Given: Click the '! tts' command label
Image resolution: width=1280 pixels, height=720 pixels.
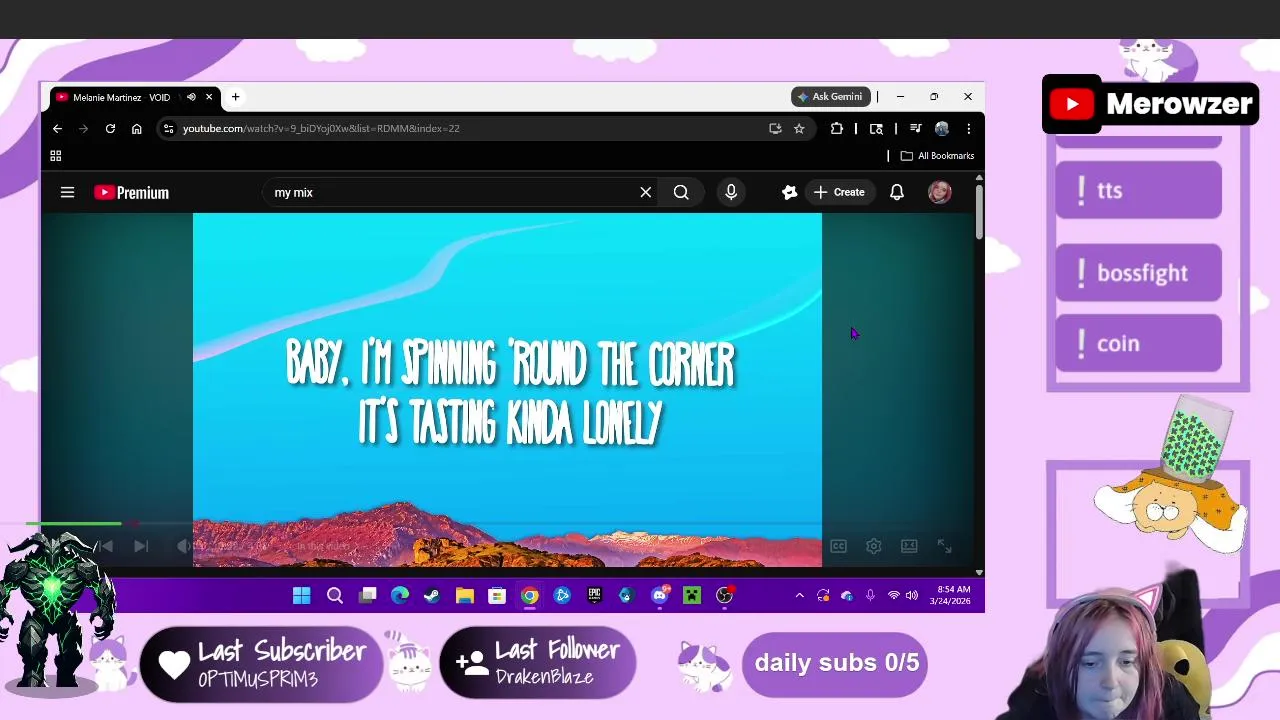Looking at the screenshot, I should (x=1138, y=190).
